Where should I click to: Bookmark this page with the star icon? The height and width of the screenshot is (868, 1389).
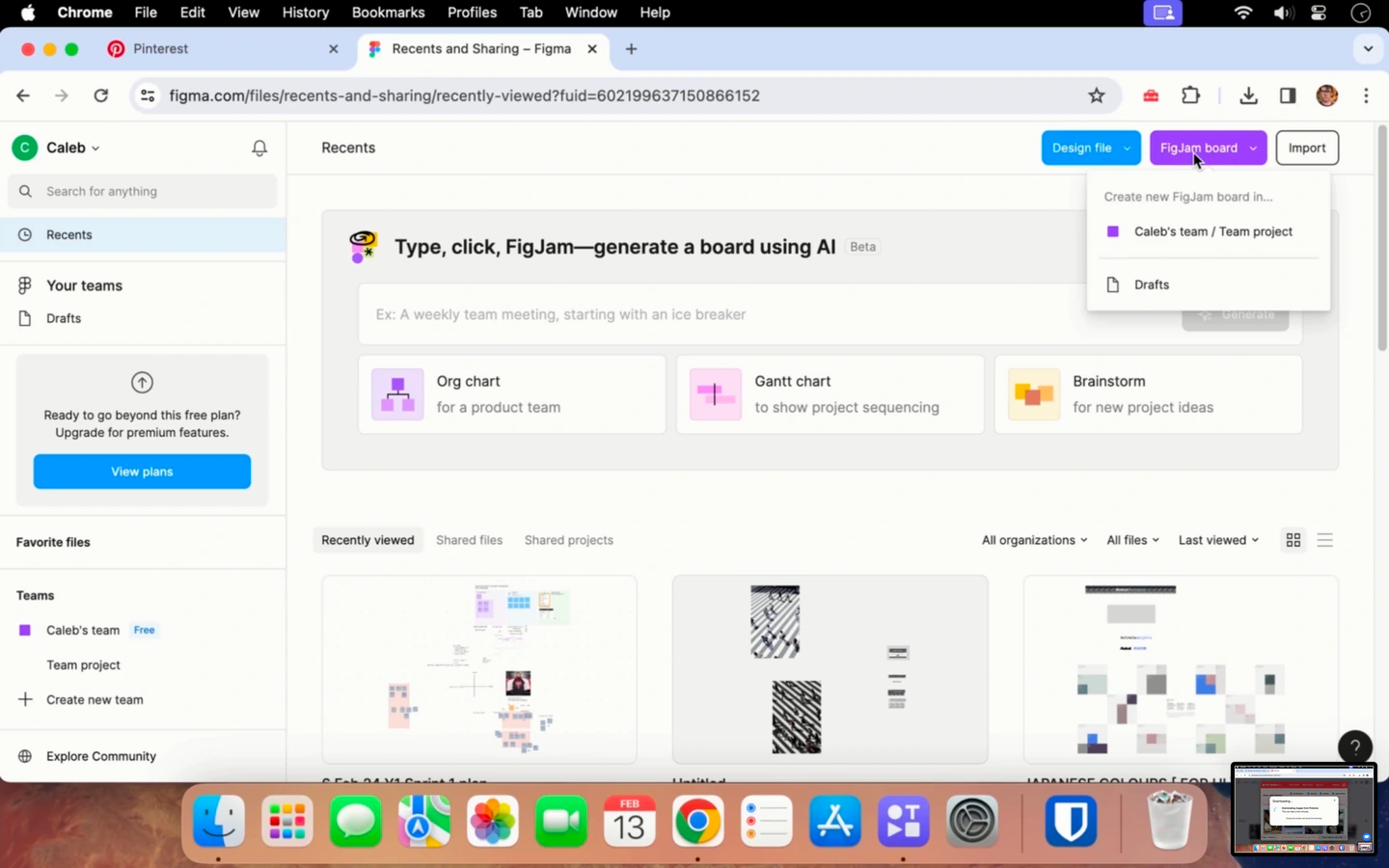pyautogui.click(x=1097, y=95)
